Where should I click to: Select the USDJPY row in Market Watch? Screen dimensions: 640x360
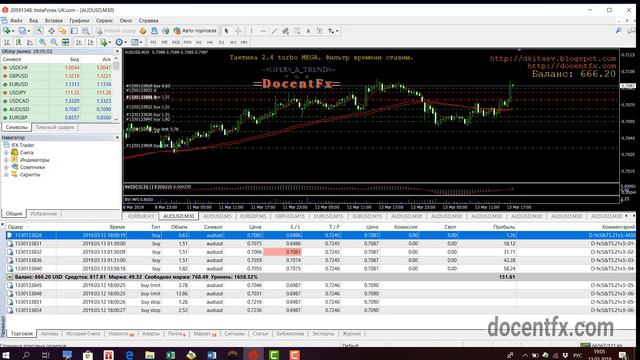tap(57, 93)
